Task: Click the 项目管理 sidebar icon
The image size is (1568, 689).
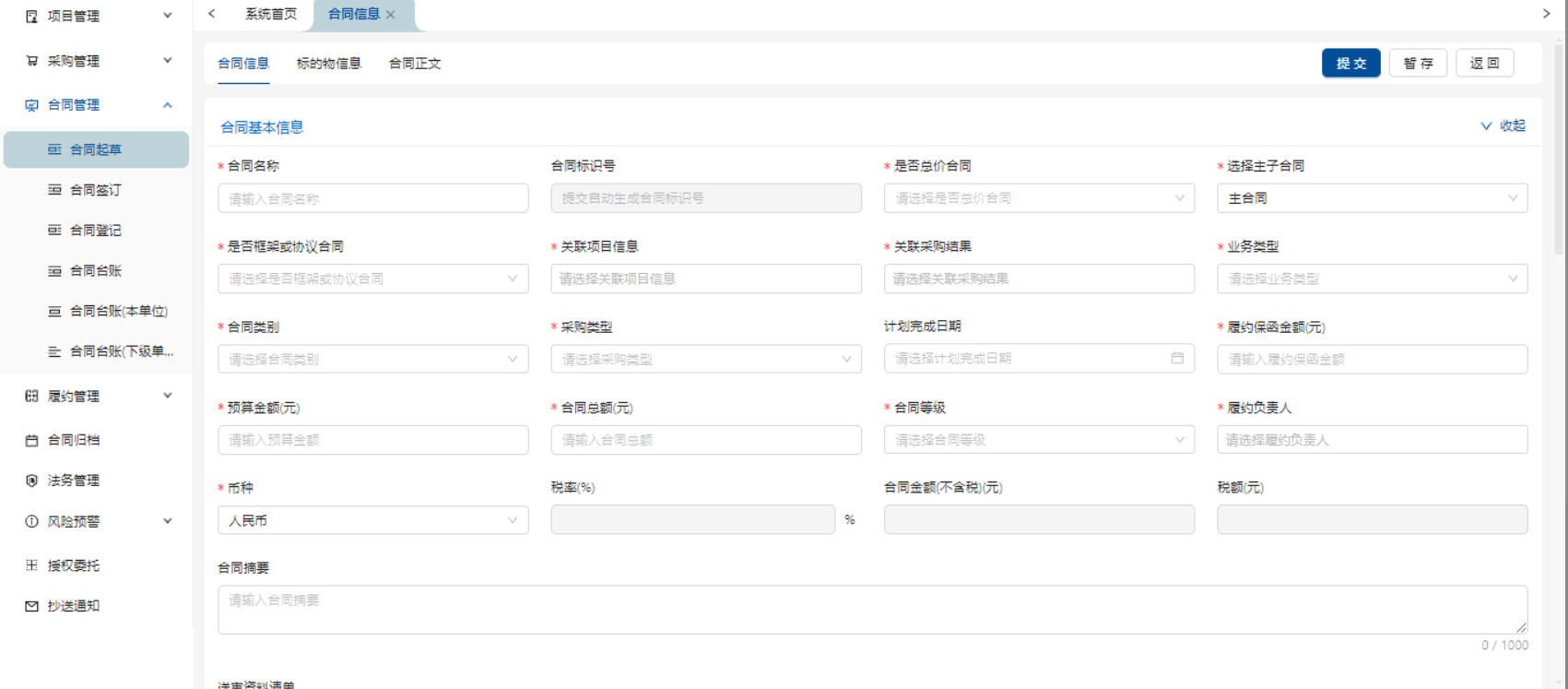Action: point(31,16)
